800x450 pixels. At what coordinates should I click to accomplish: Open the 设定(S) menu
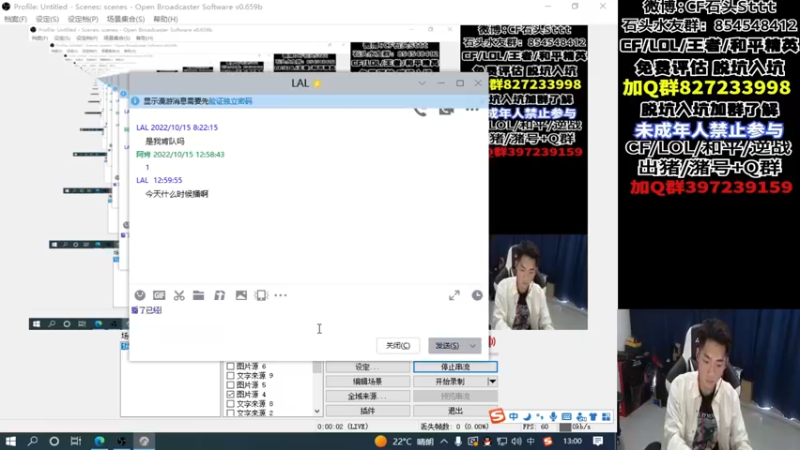pos(47,19)
